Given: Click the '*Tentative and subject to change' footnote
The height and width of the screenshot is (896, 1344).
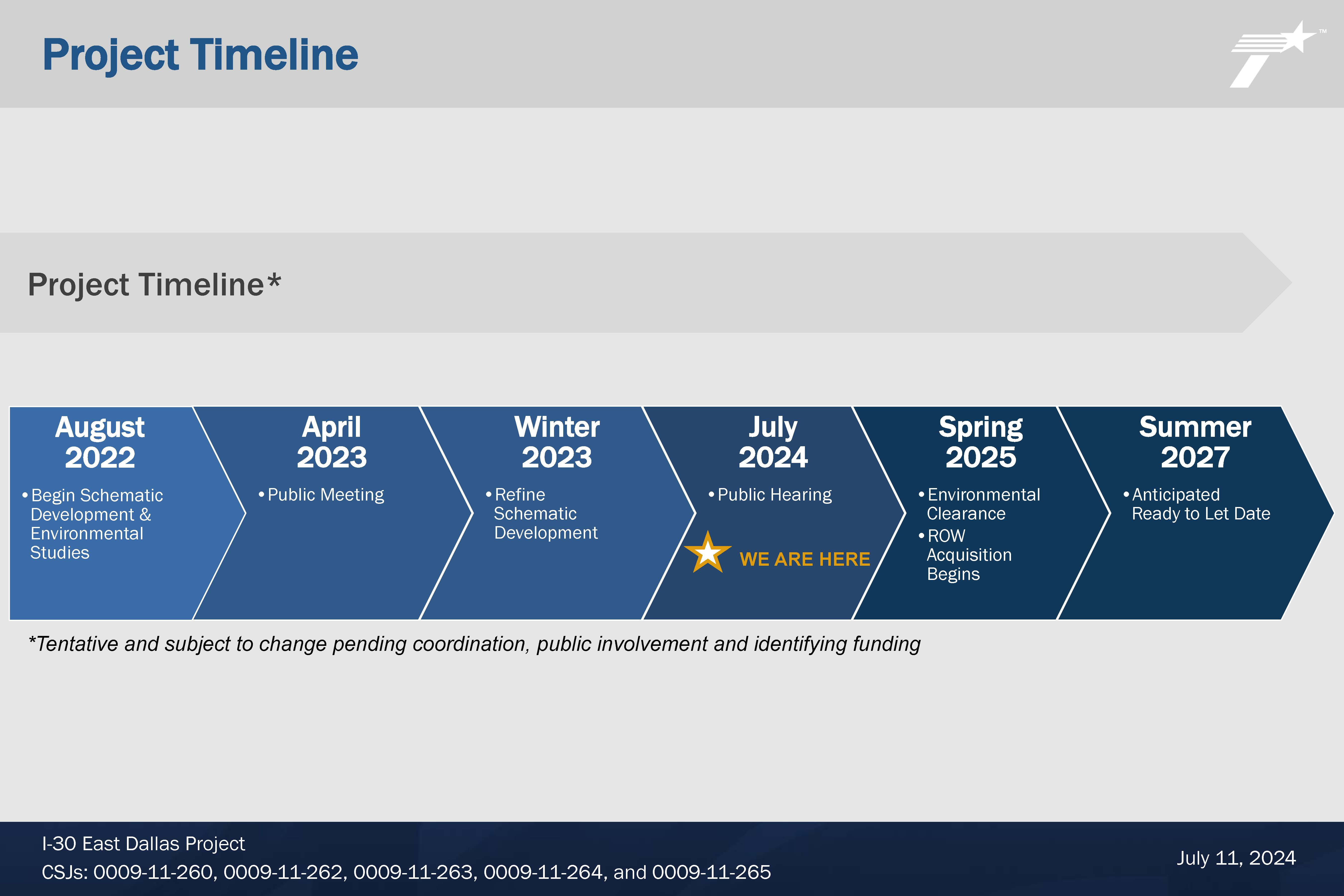Looking at the screenshot, I should click(475, 644).
